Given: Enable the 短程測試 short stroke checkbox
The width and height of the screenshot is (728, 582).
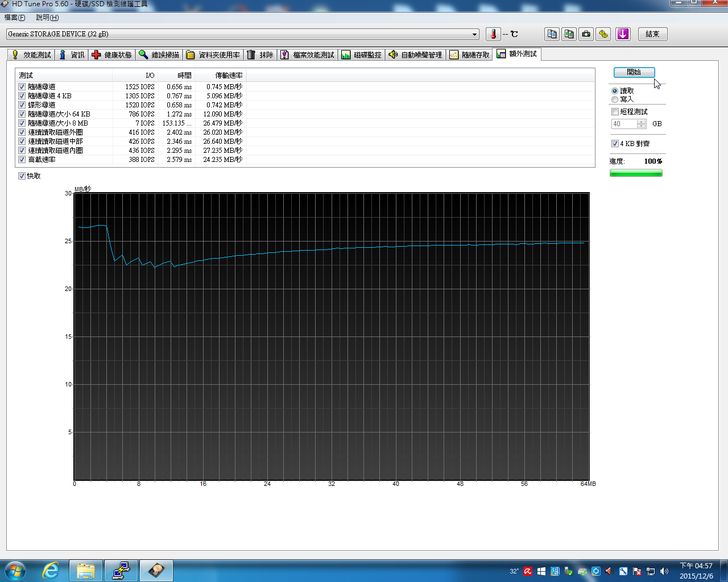Looking at the screenshot, I should (614, 112).
